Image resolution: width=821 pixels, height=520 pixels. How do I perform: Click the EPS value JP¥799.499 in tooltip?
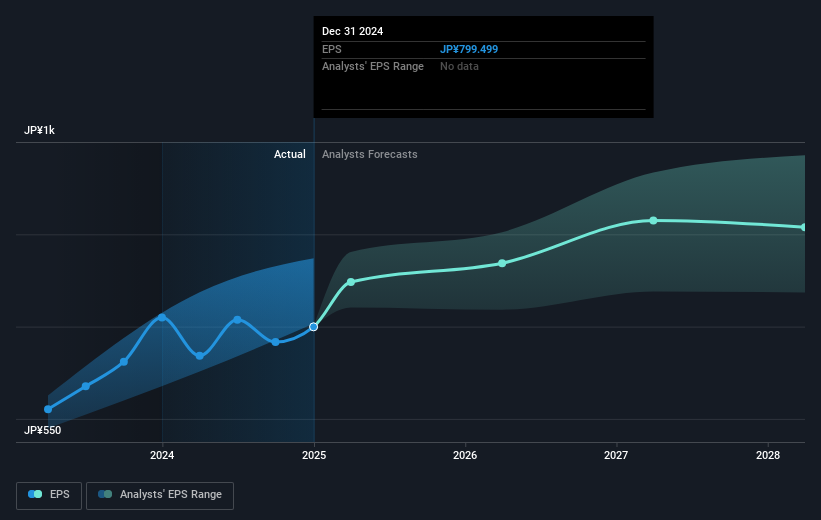pyautogui.click(x=469, y=49)
